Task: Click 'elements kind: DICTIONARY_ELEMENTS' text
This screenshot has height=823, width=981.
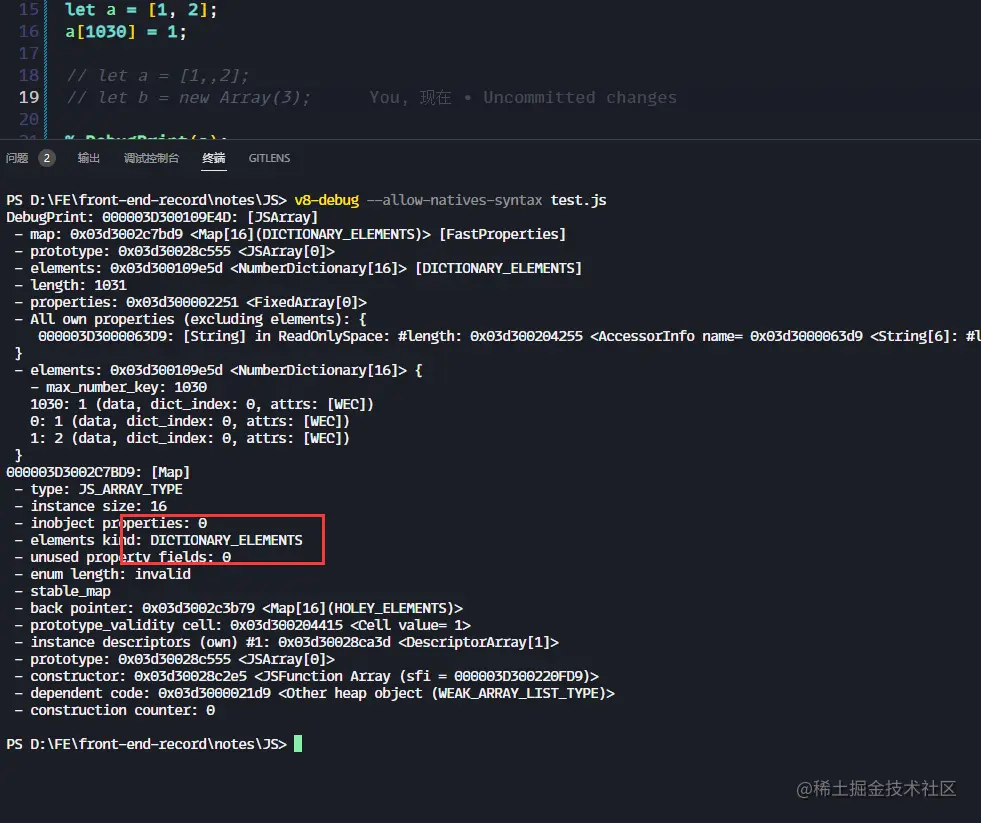Action: 166,540
